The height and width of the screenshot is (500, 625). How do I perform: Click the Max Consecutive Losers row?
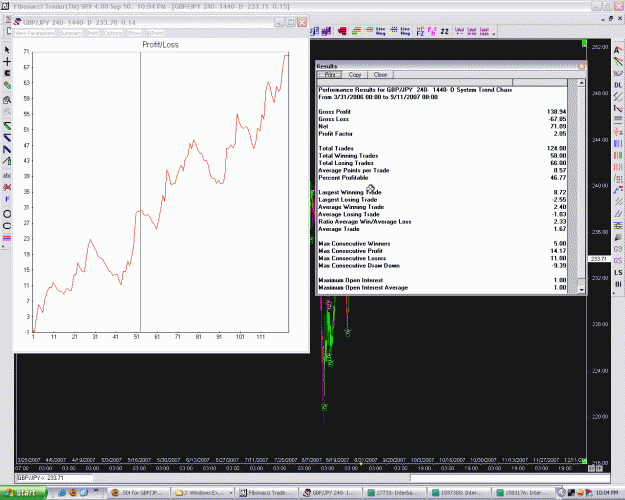(x=442, y=258)
